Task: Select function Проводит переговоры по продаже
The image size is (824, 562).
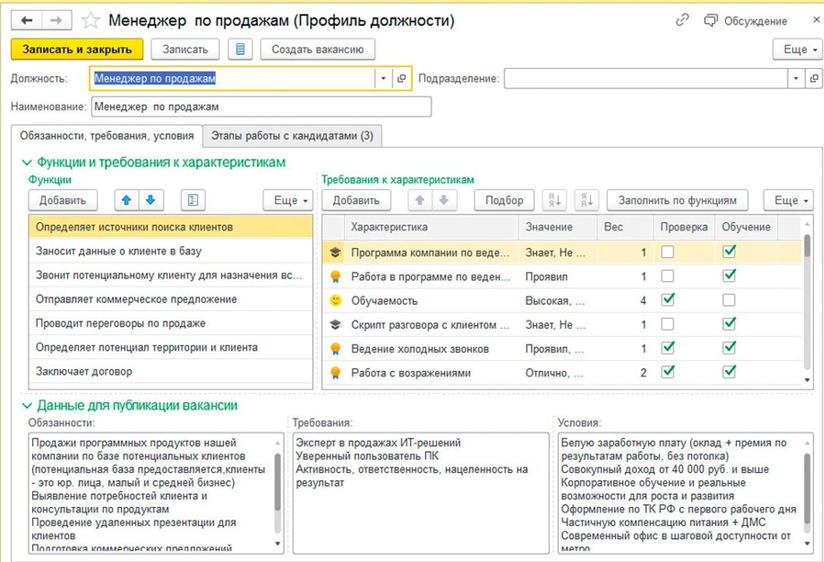Action: (171, 323)
